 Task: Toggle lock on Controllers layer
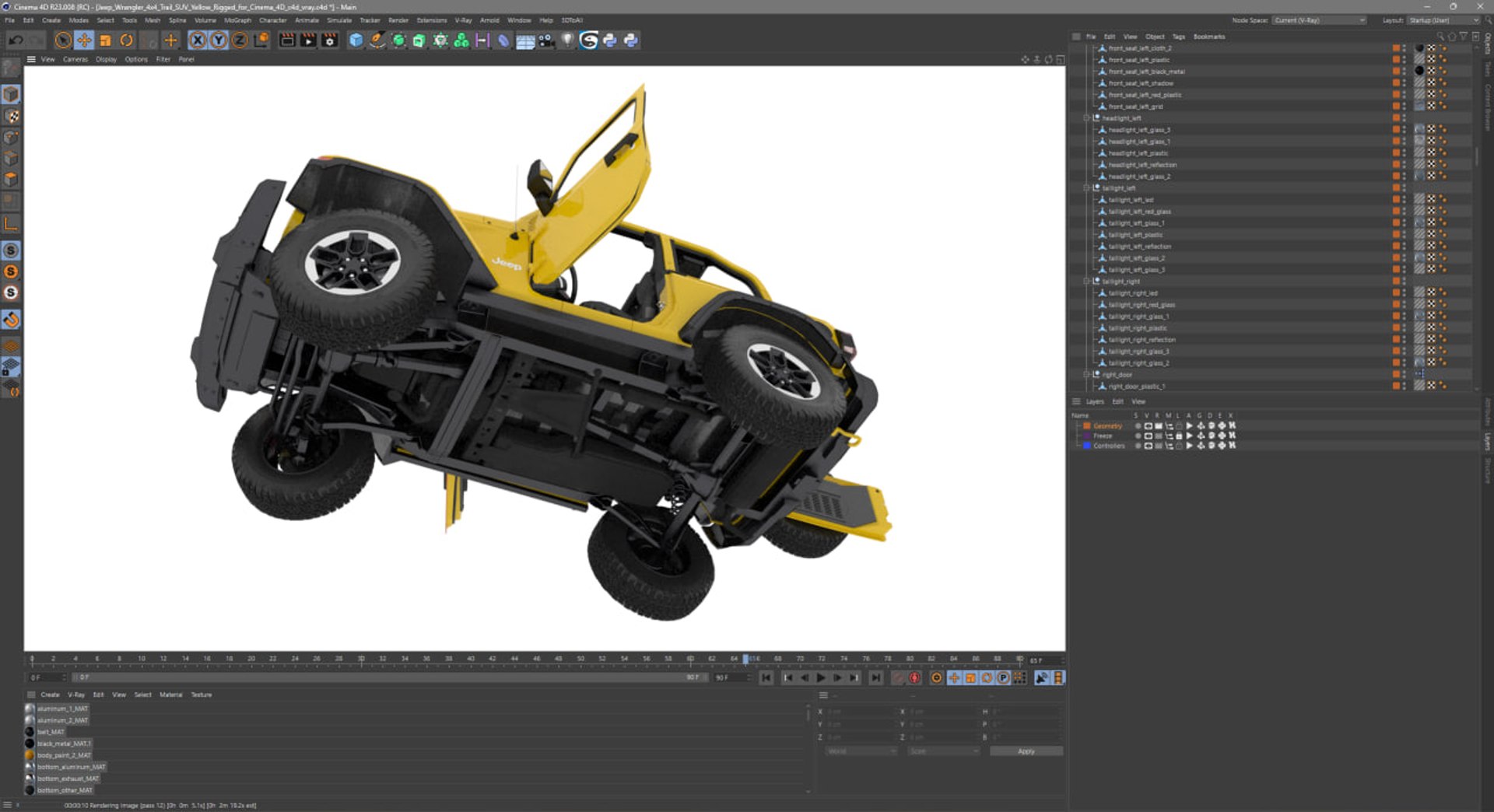(x=1179, y=446)
